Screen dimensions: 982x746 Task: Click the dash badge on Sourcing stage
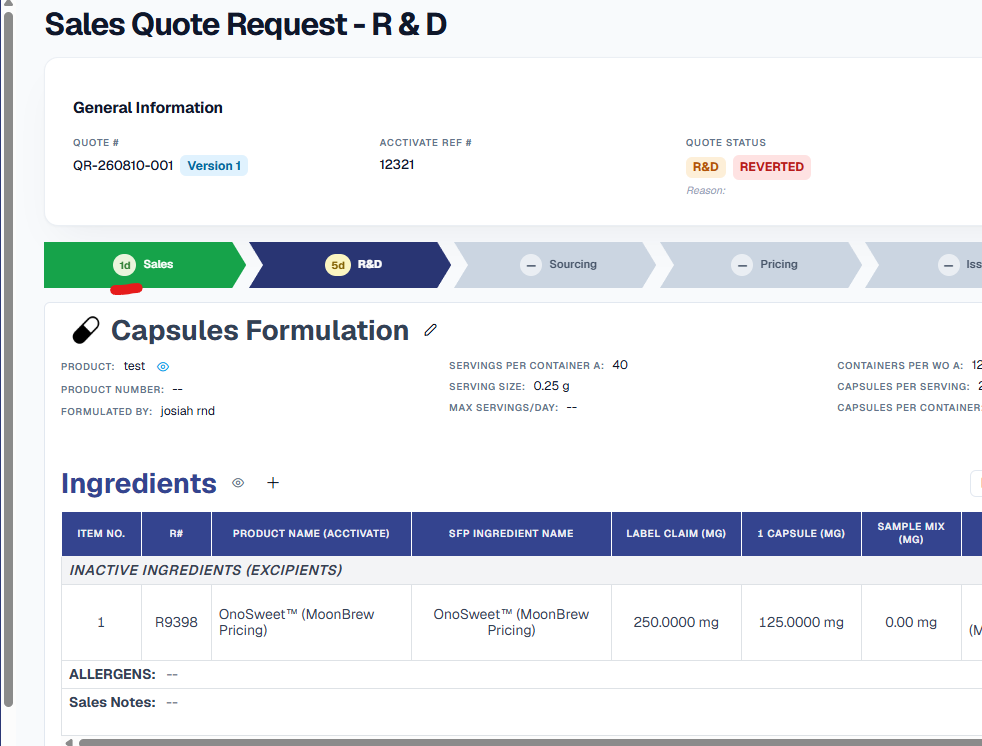tap(530, 265)
